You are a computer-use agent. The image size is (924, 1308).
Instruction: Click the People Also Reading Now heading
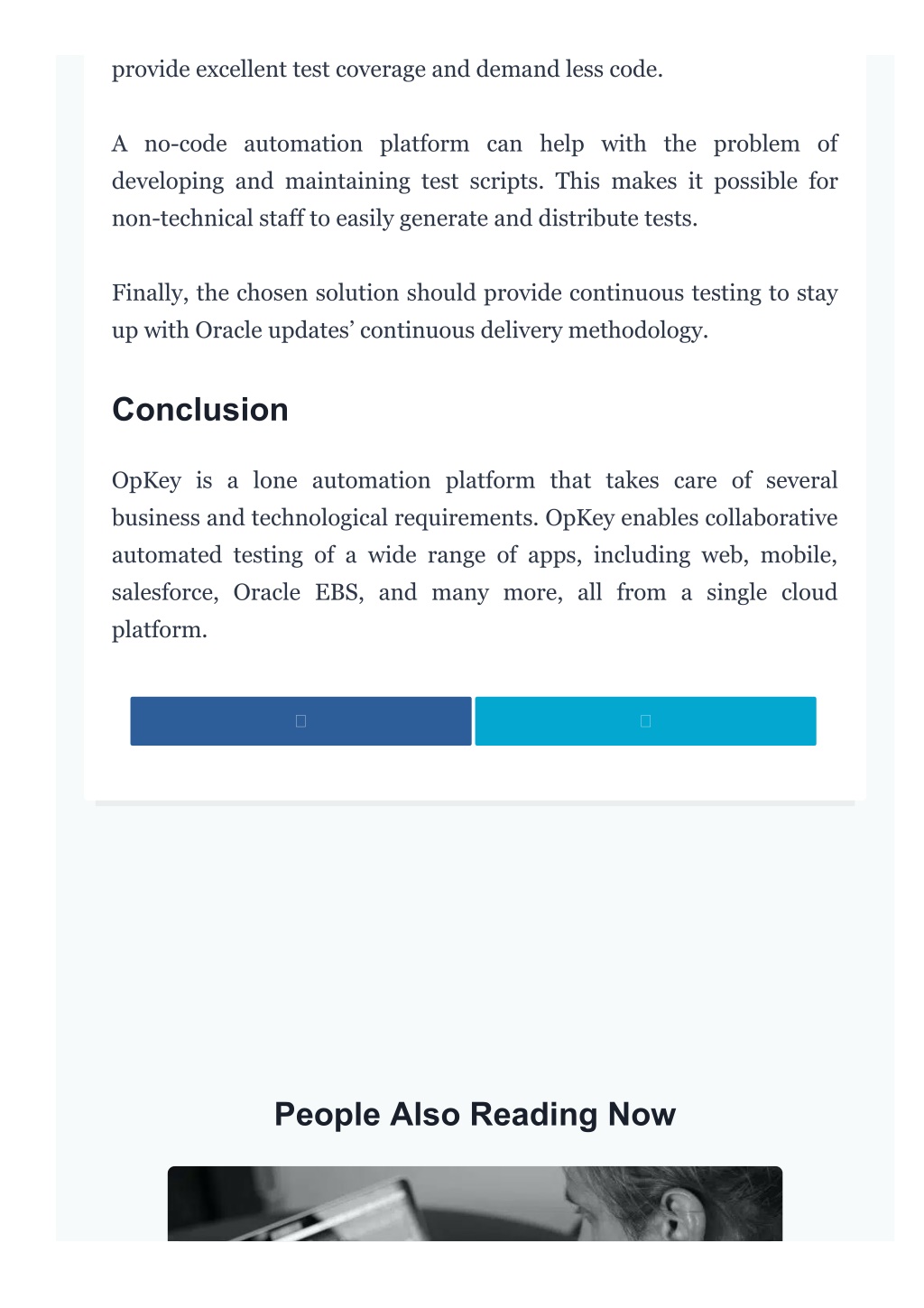click(475, 1114)
